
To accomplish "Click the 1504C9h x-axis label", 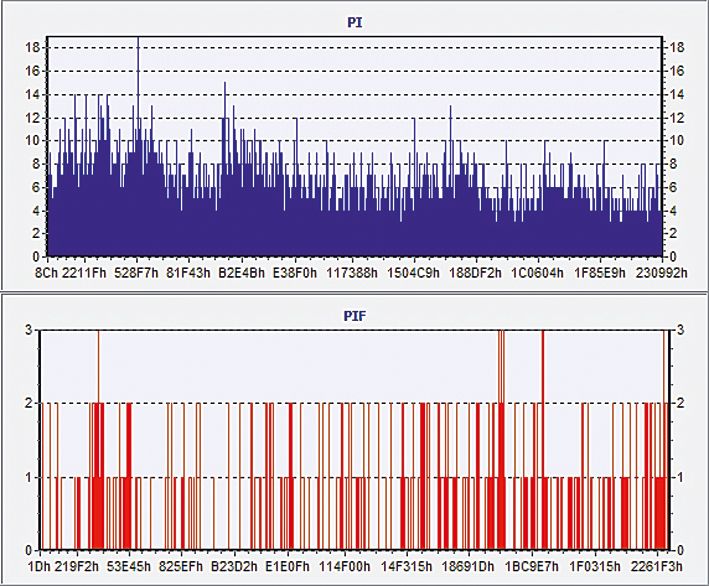I will (415, 271).
